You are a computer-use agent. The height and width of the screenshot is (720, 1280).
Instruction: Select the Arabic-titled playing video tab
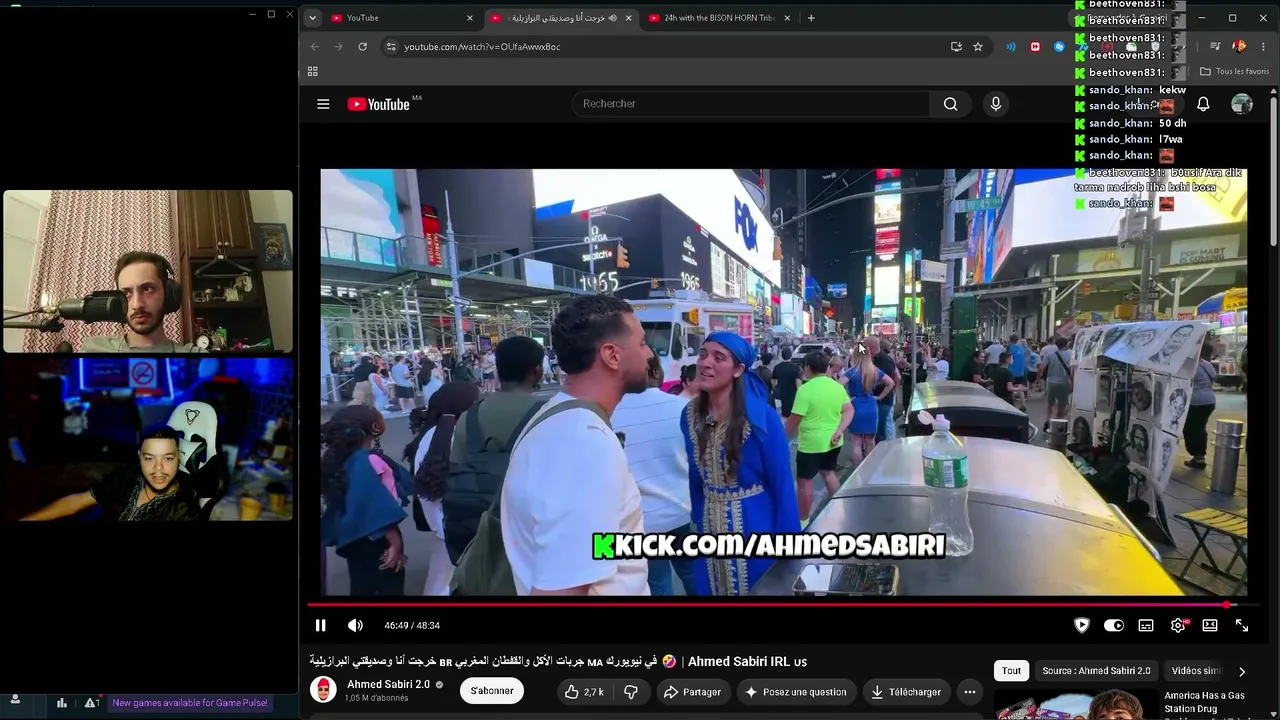(560, 18)
